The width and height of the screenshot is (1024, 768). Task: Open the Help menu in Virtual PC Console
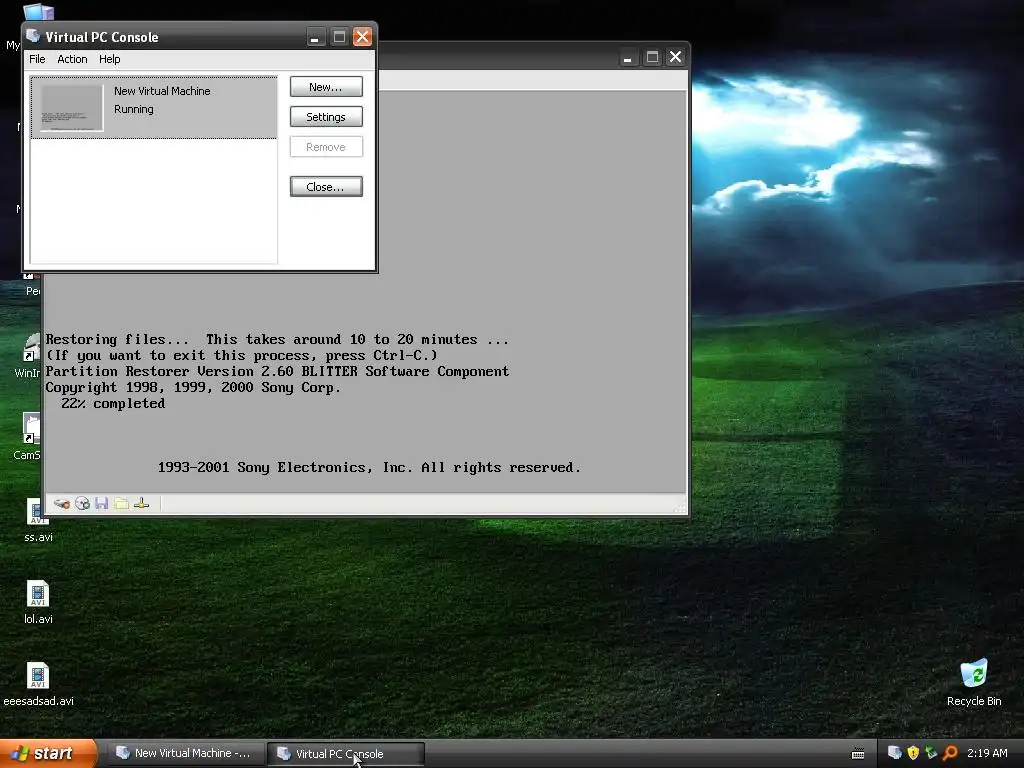(110, 59)
